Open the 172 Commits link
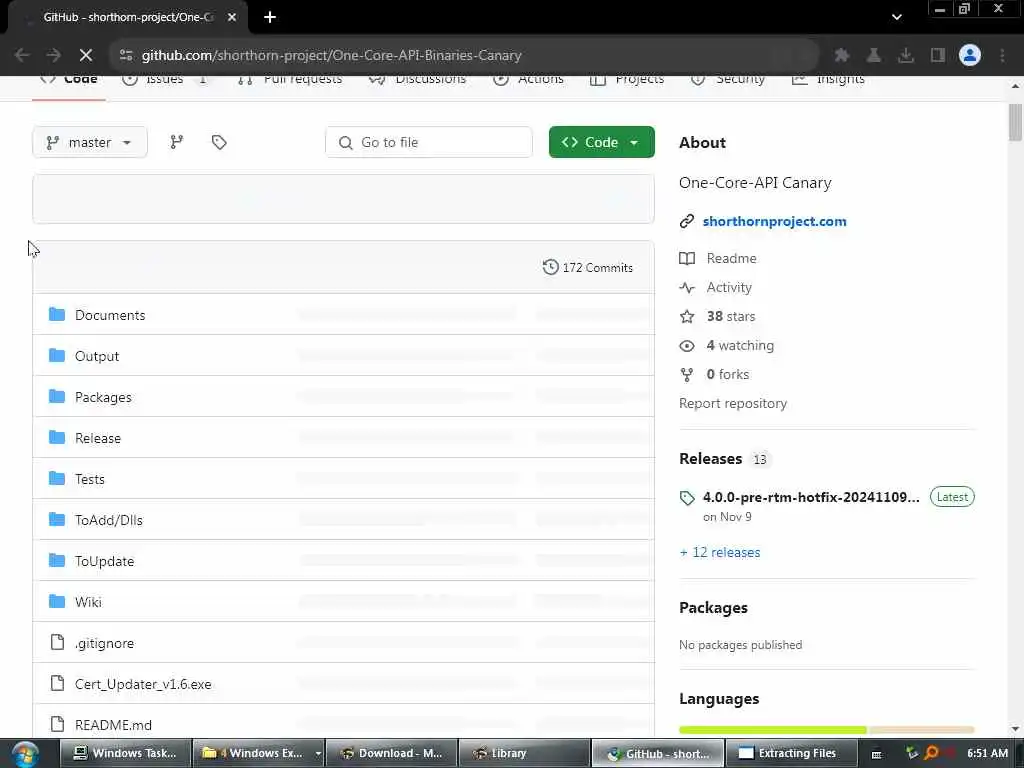Viewport: 1024px width, 768px height. 588,267
